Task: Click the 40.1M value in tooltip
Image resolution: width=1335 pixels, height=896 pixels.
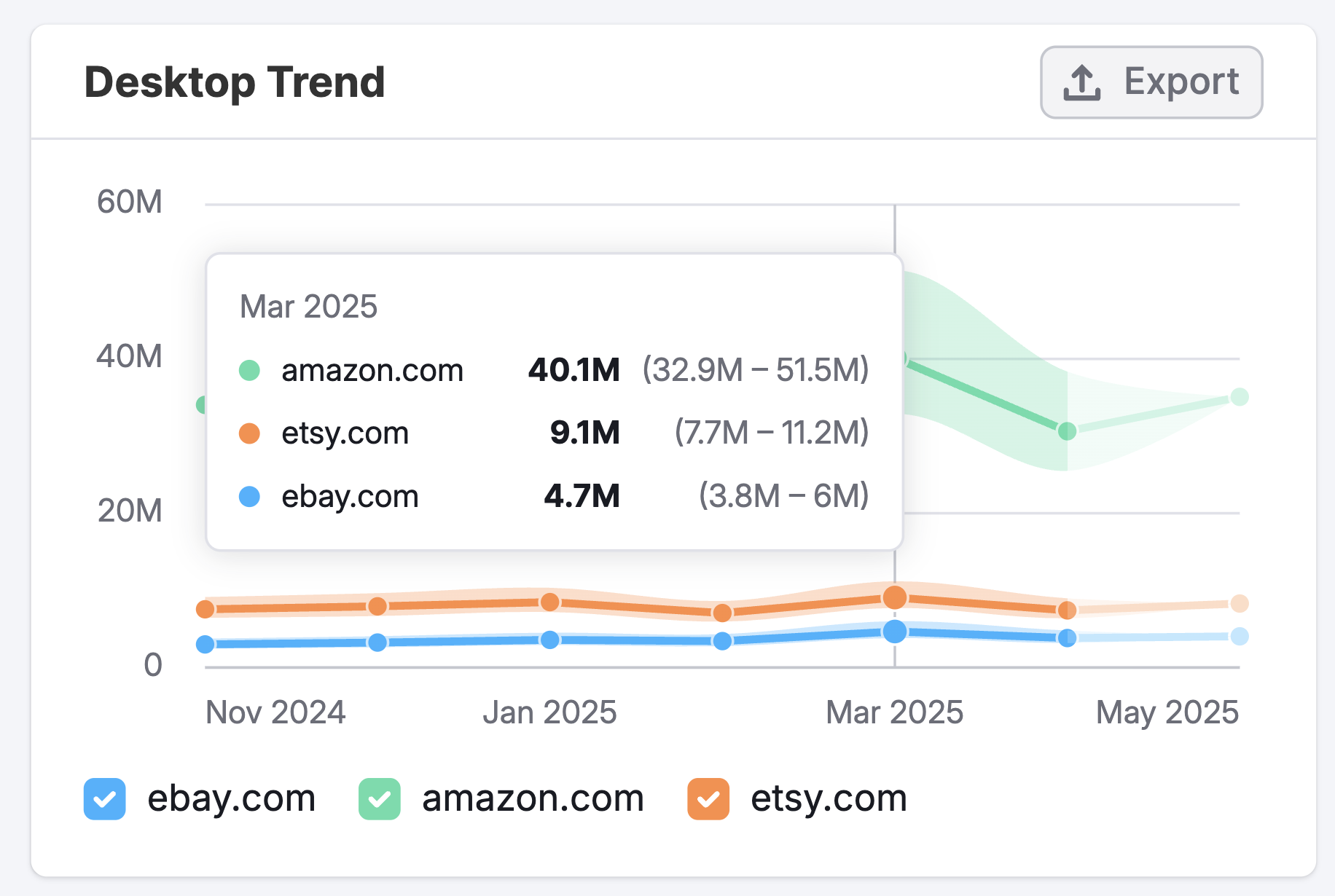Action: 573,370
